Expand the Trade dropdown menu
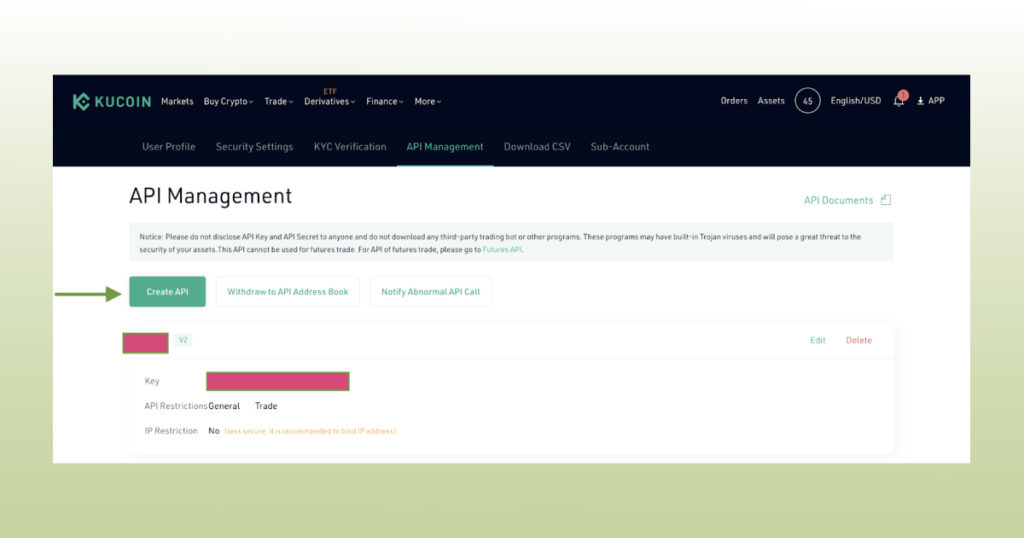This screenshot has height=538, width=1024. (x=279, y=101)
